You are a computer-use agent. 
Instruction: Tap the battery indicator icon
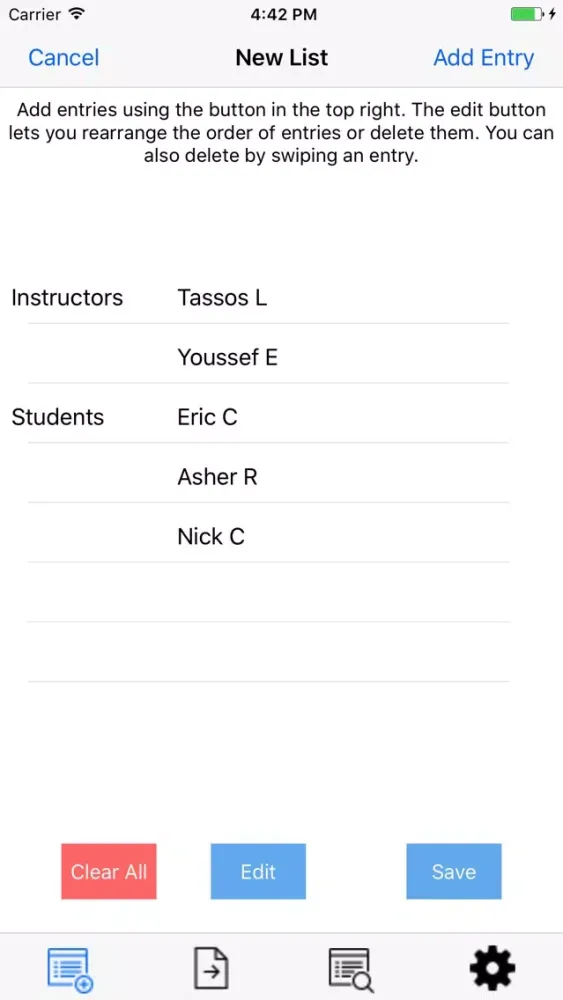pos(533,14)
